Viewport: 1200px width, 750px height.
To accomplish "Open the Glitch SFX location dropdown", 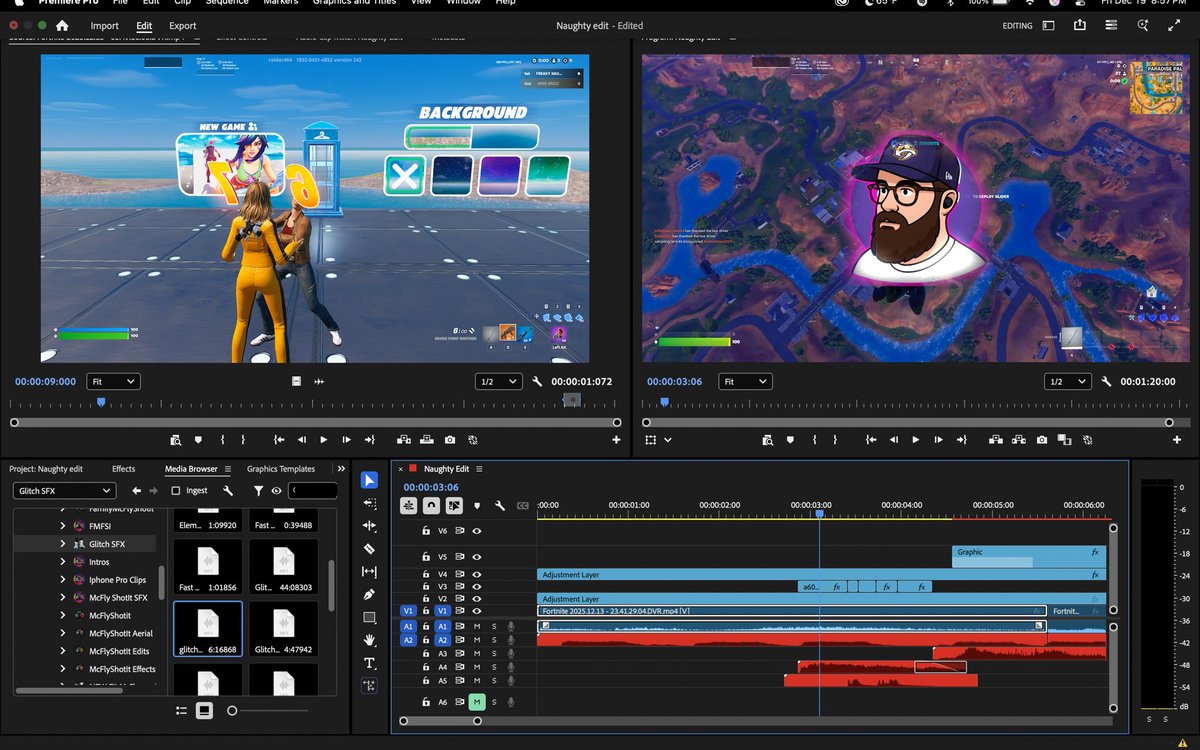I will (65, 491).
